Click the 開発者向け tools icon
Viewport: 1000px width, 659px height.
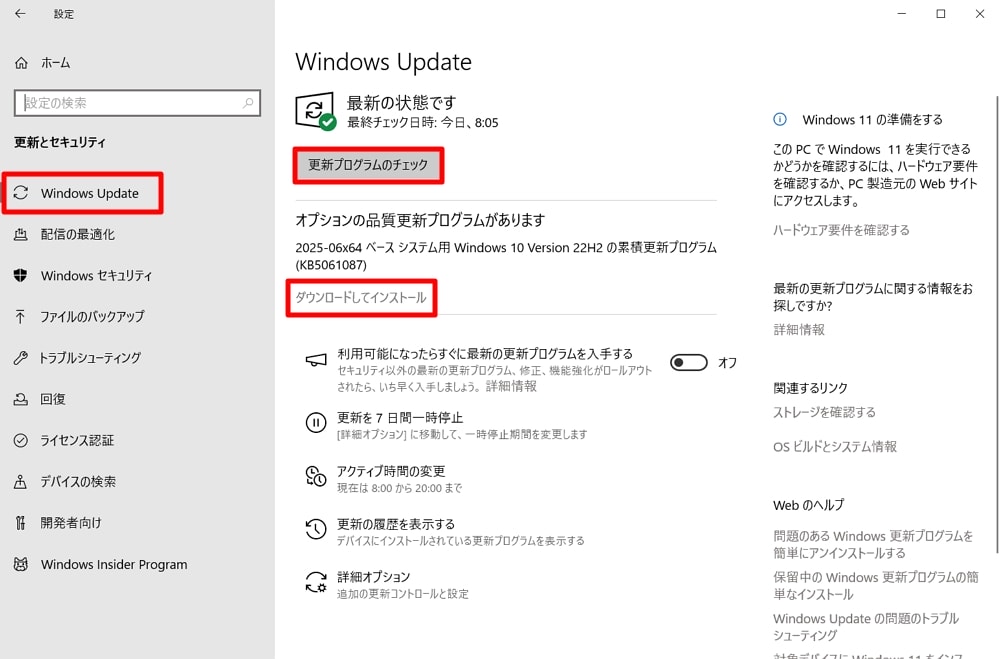click(x=20, y=523)
